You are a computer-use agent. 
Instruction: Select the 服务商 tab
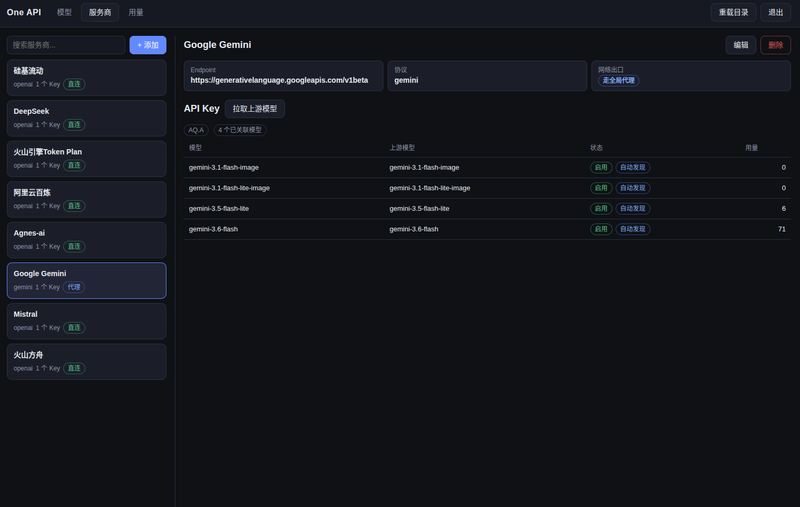(100, 12)
